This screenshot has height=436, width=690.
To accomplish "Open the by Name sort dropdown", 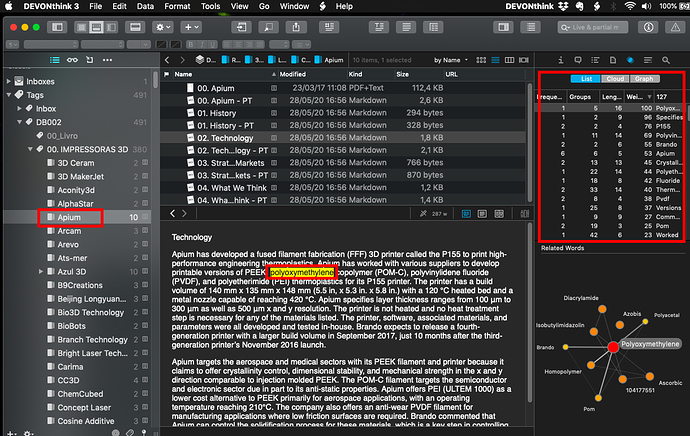I will [x=451, y=60].
